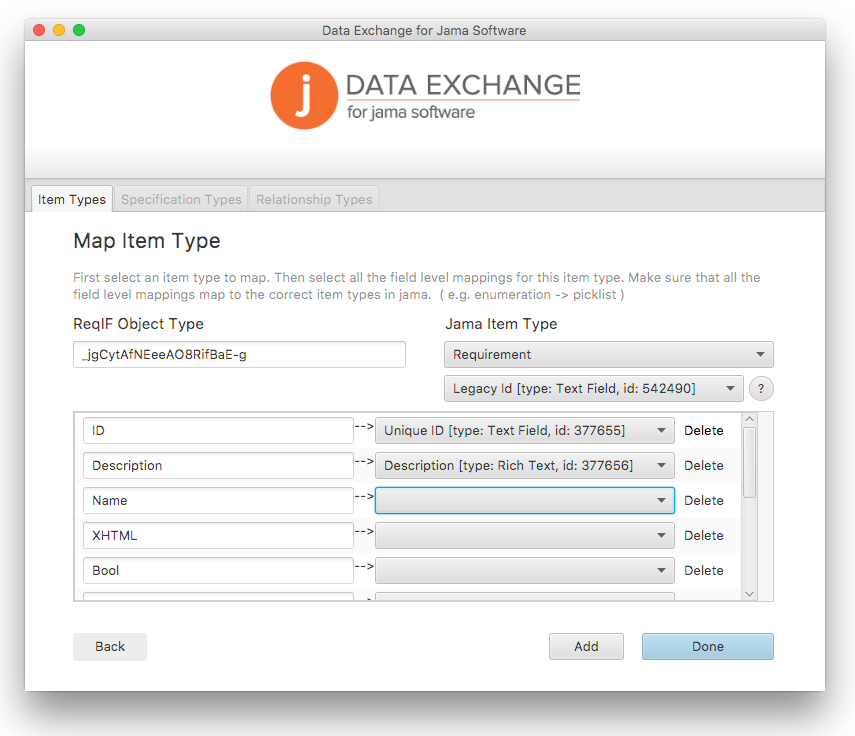
Task: Open the Unique ID mapping dropdown
Action: [x=525, y=431]
